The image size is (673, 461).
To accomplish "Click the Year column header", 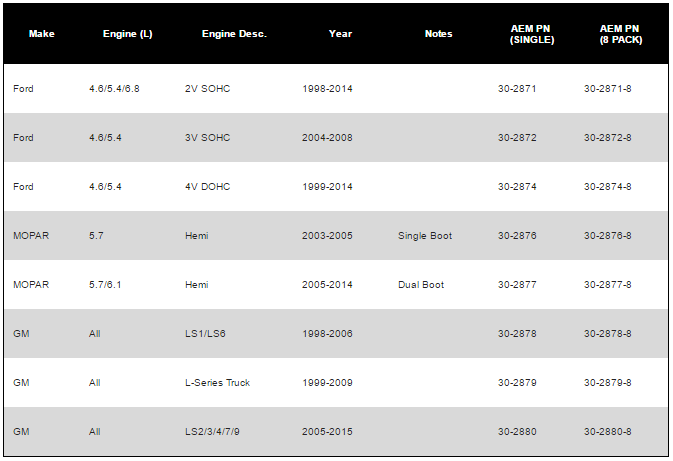I will coord(340,34).
